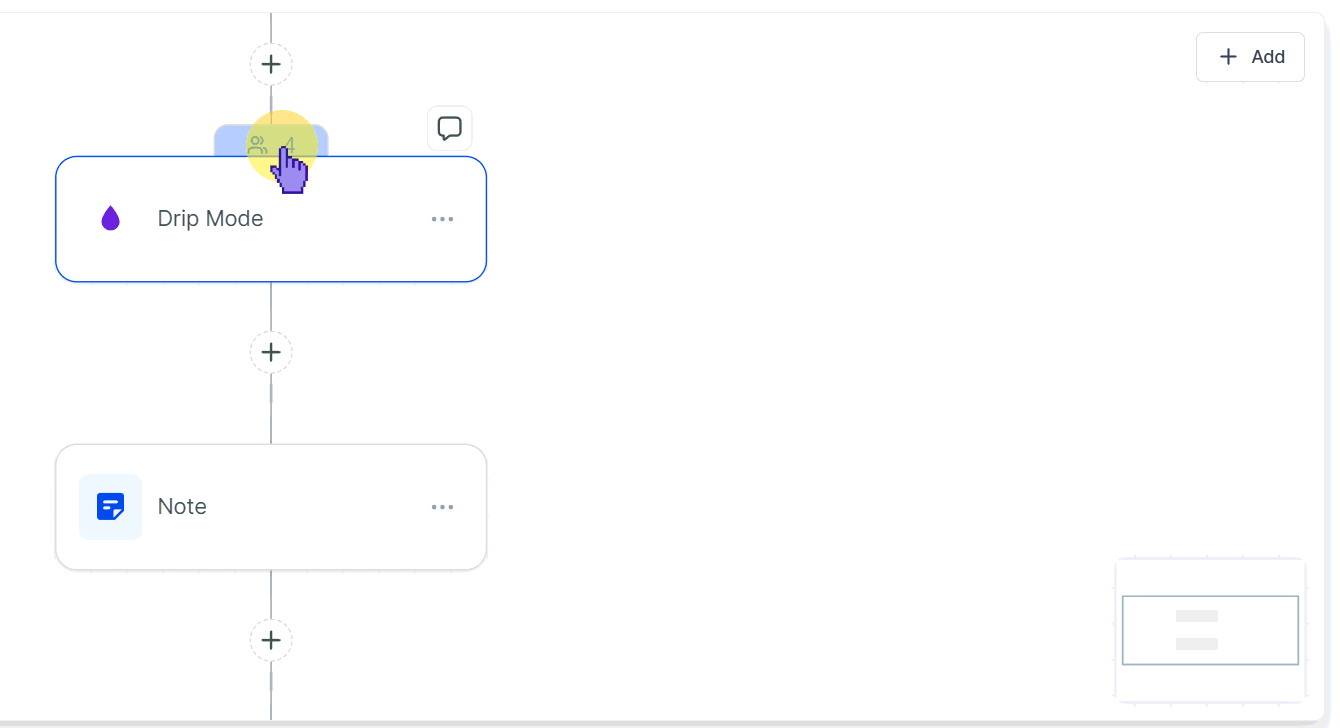Click the blue Note step icon
Image resolution: width=1340 pixels, height=728 pixels.
tap(110, 507)
